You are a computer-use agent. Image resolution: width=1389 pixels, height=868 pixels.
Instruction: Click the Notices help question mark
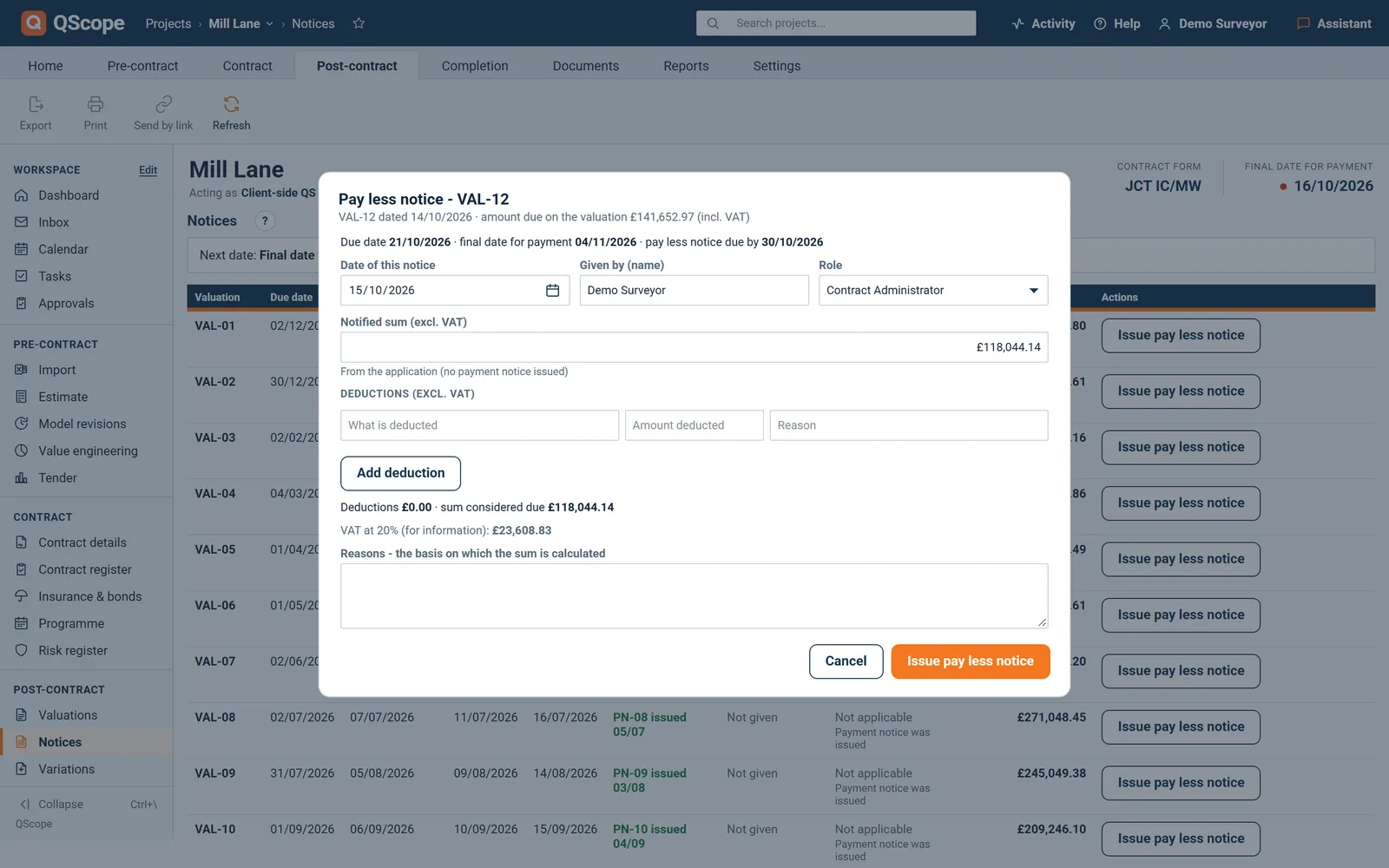click(265, 220)
